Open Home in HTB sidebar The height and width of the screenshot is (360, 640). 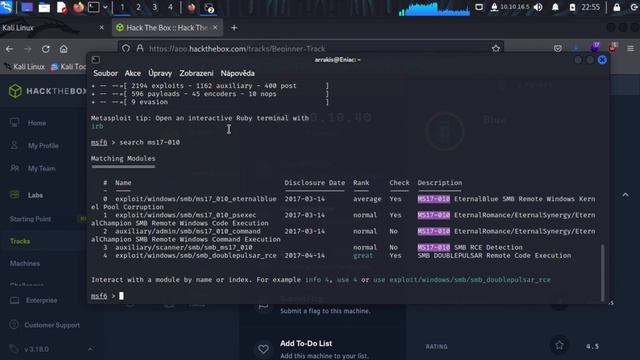(37, 123)
